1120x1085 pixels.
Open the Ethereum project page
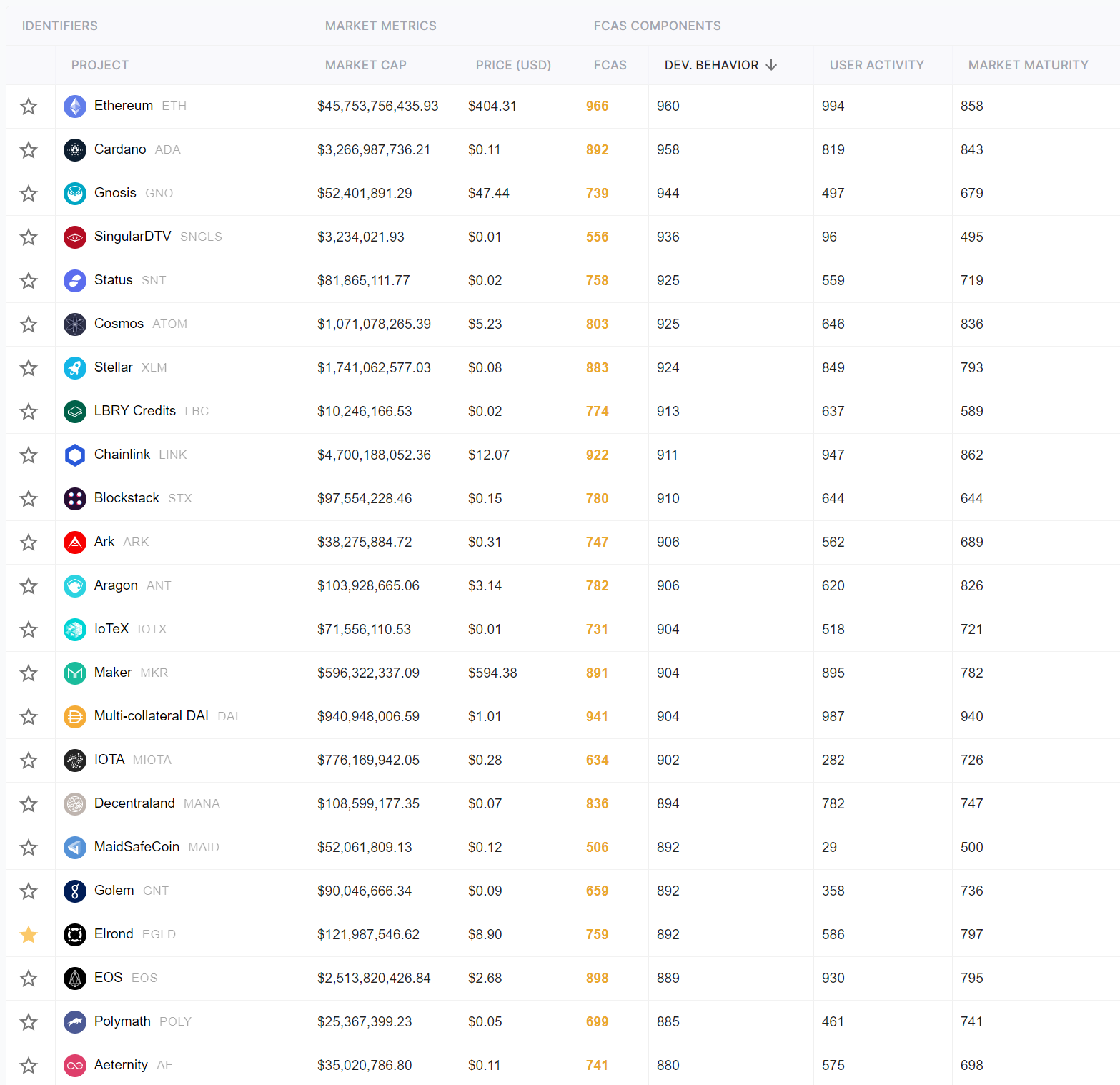(x=124, y=106)
